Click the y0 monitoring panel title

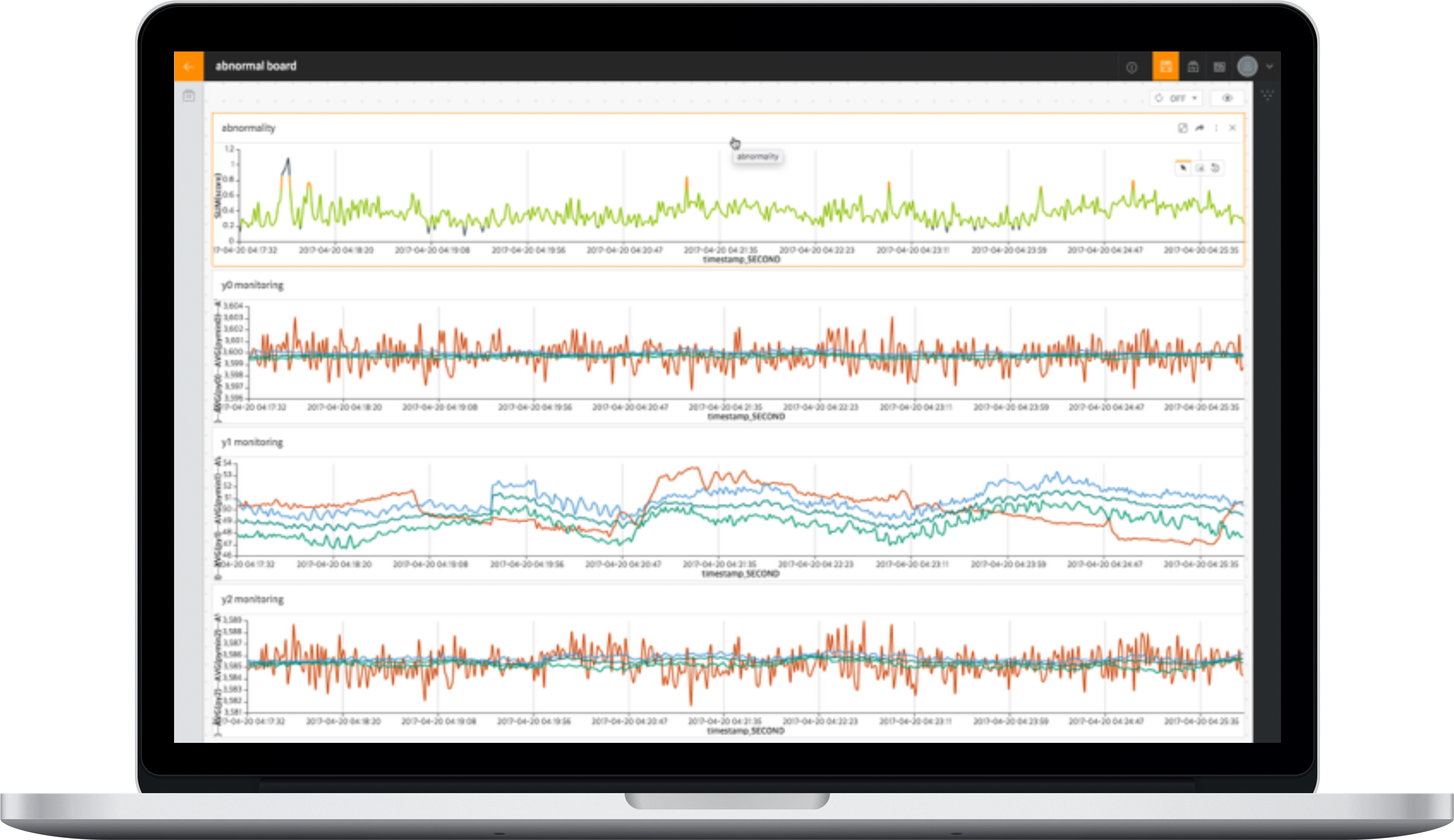coord(252,285)
